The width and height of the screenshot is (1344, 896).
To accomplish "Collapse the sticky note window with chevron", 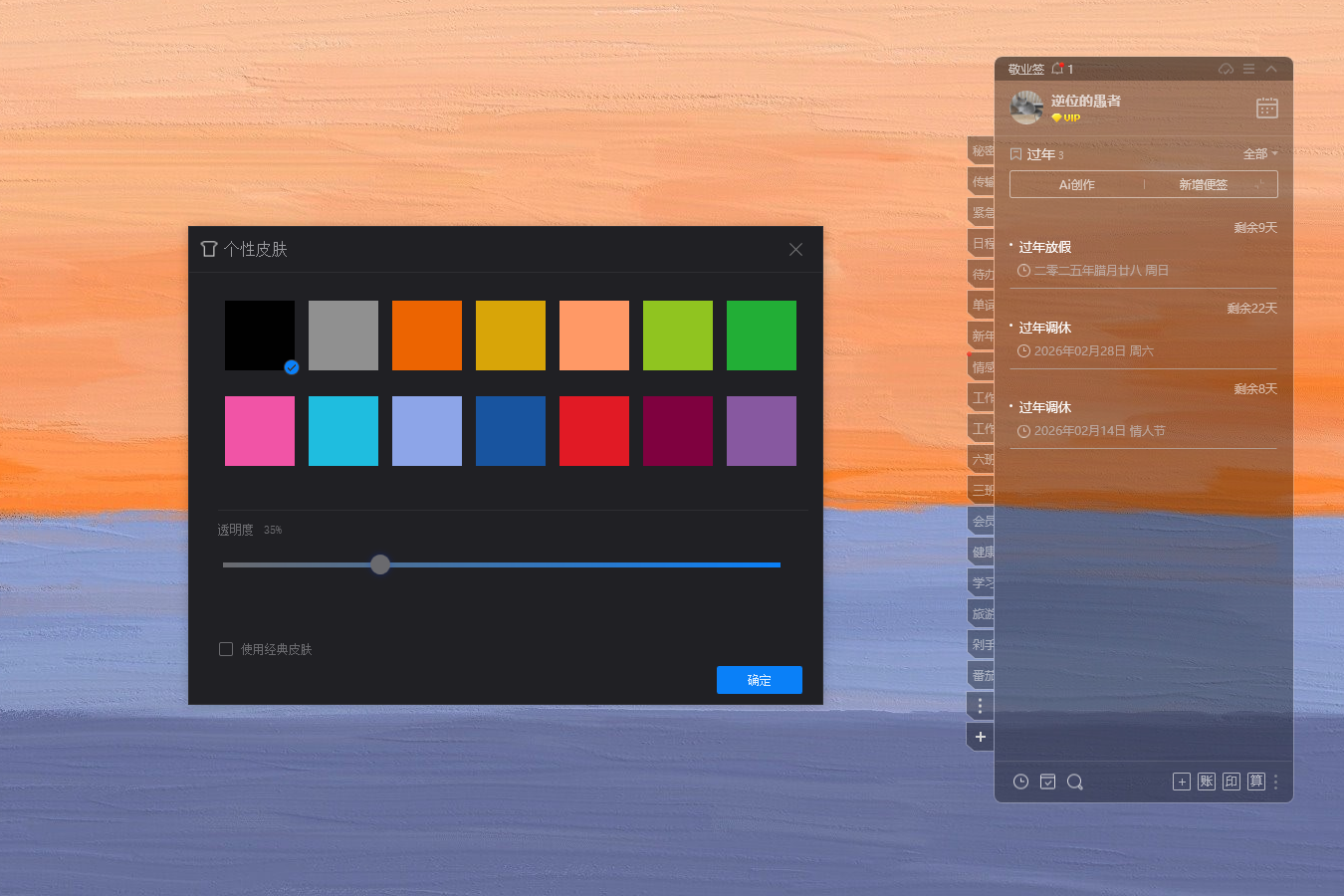I will (x=1271, y=69).
